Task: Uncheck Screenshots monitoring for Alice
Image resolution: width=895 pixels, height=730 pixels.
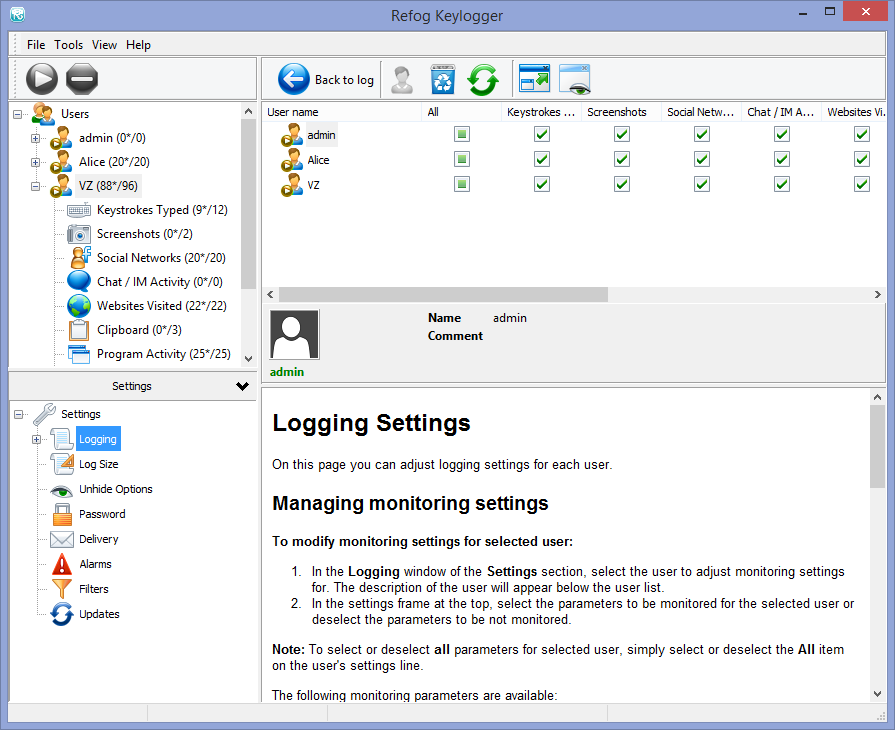Action: point(622,159)
